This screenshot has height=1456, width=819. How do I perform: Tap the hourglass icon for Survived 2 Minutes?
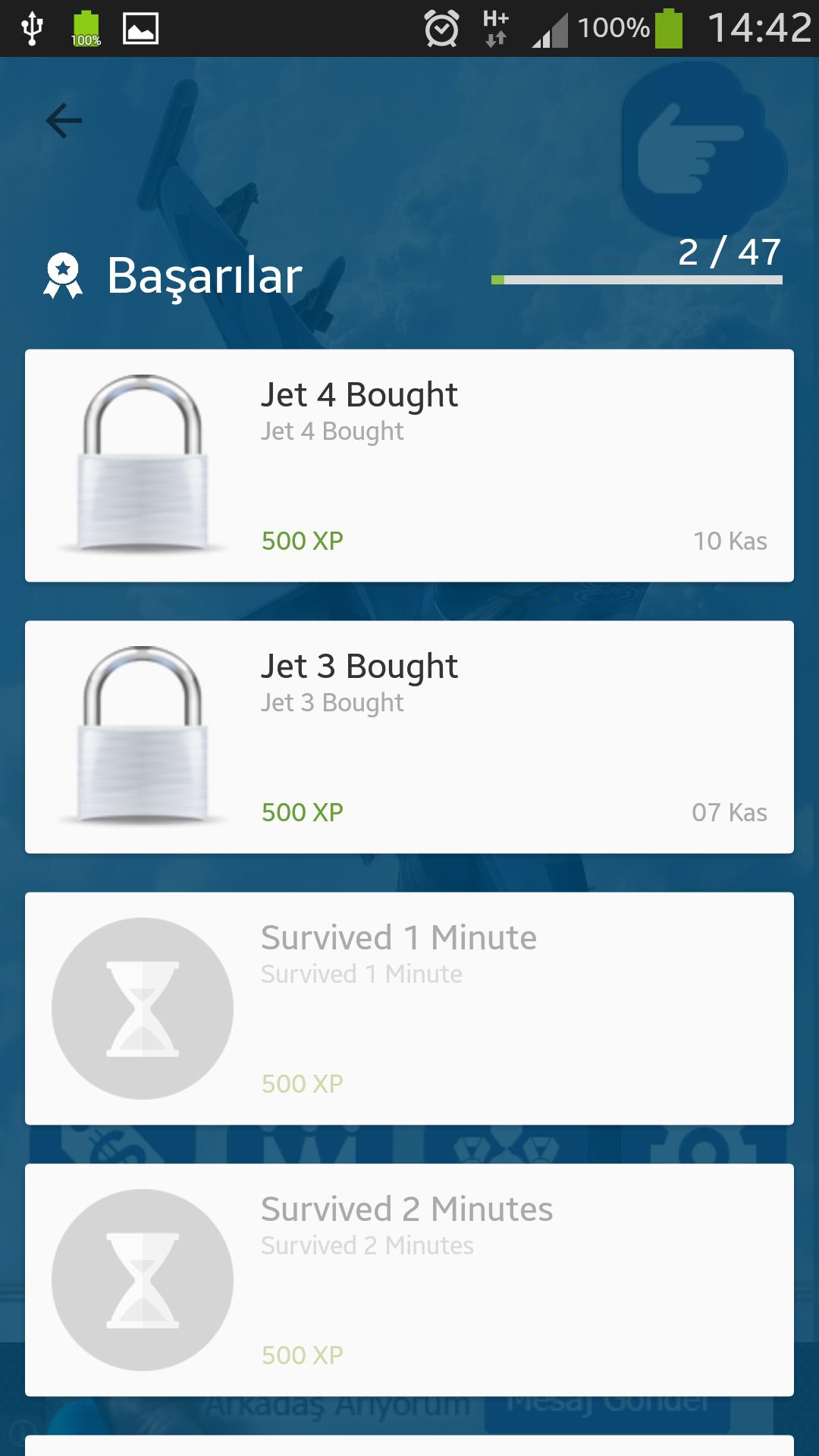[x=143, y=1279]
